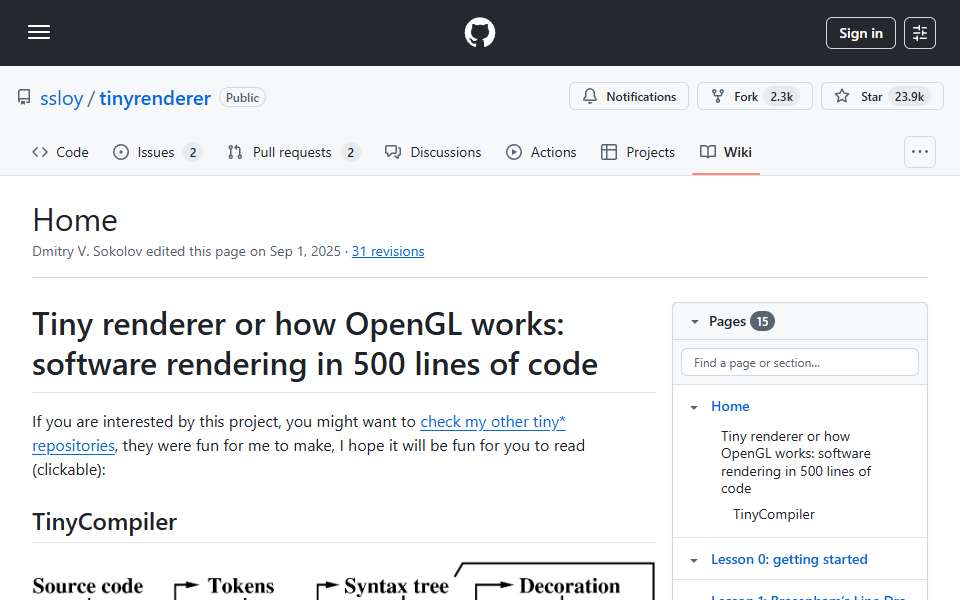960x600 pixels.
Task: Open the Projects tab
Action: click(638, 152)
